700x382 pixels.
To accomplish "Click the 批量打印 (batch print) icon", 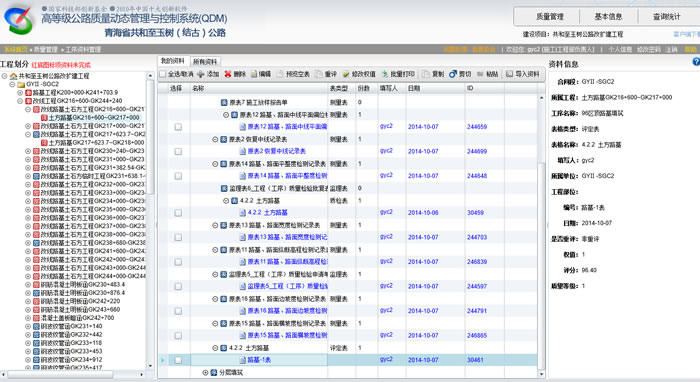I will (385, 74).
